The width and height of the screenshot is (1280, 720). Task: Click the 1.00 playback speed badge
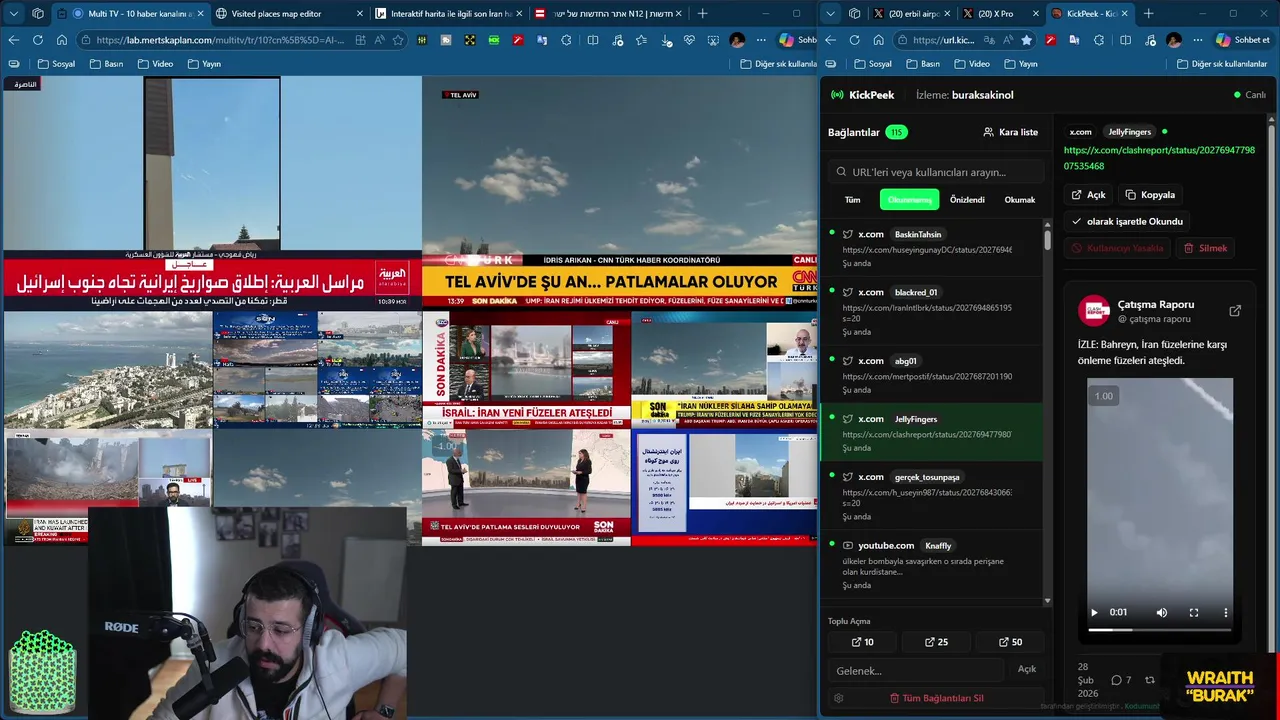1103,396
